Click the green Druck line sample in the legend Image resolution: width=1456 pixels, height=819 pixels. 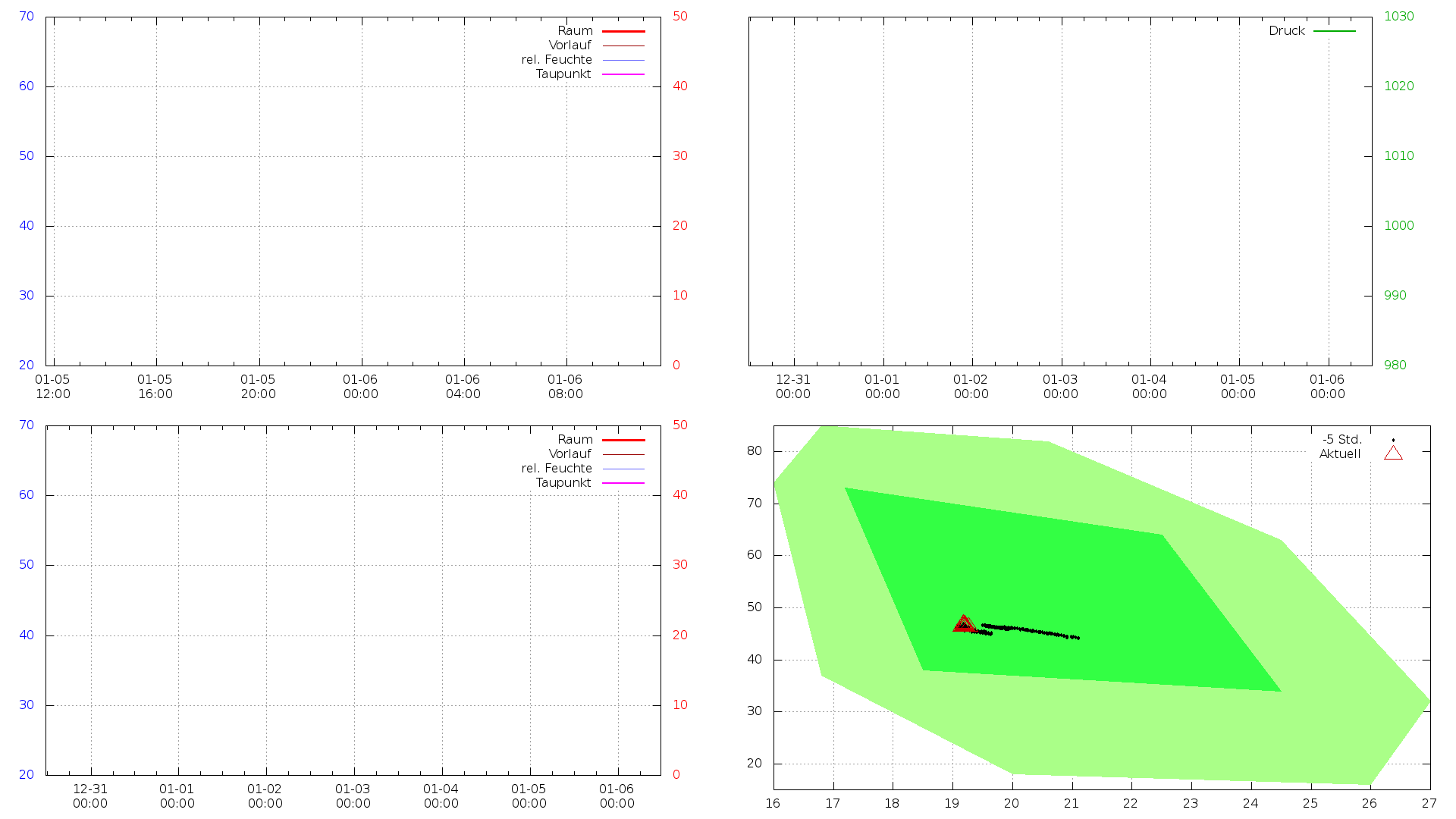pyautogui.click(x=1334, y=31)
